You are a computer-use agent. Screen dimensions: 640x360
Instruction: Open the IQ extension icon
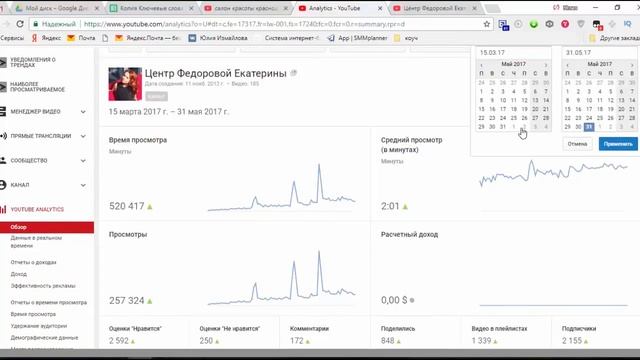pos(627,24)
